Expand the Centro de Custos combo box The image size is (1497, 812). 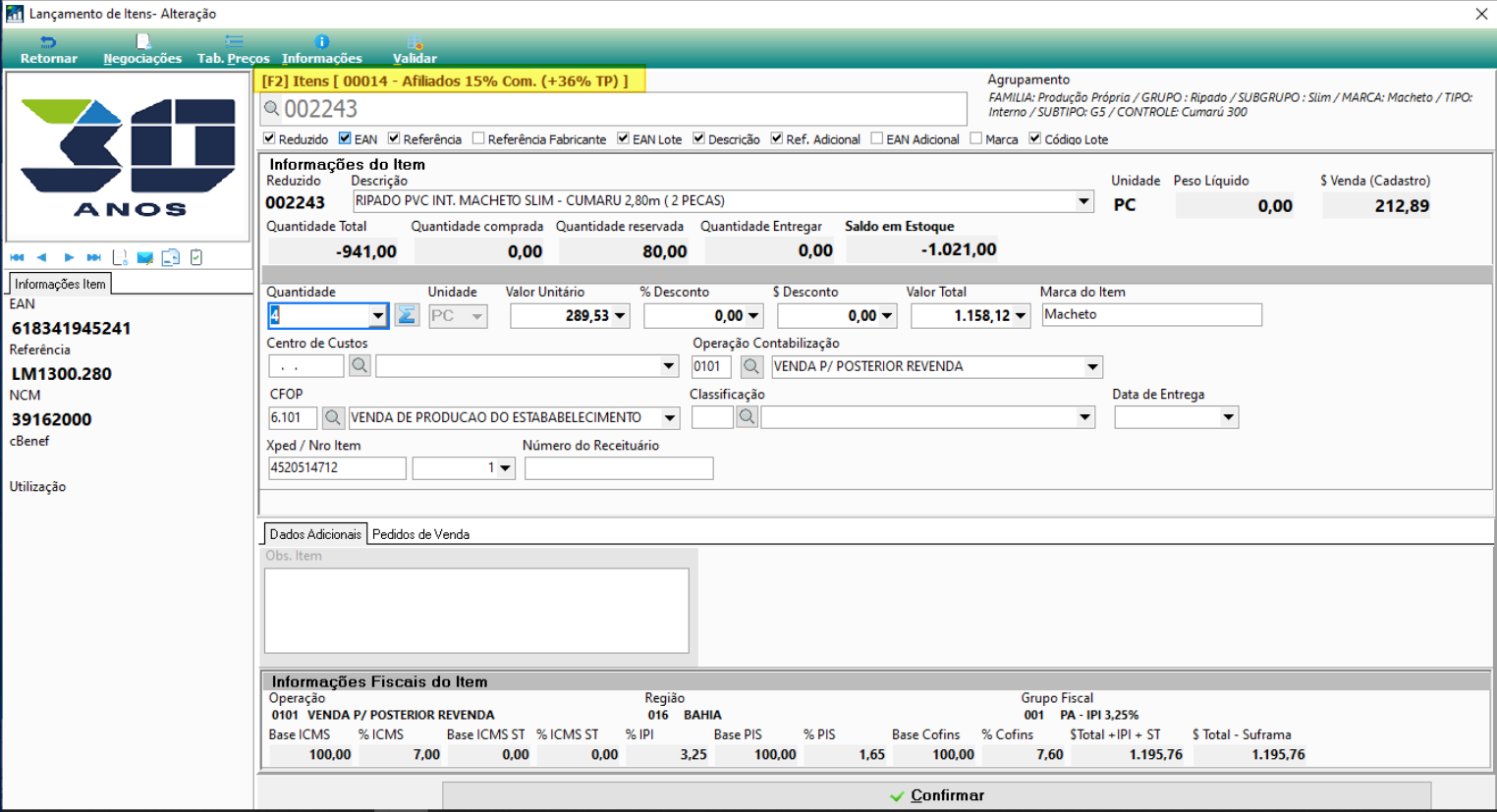669,366
